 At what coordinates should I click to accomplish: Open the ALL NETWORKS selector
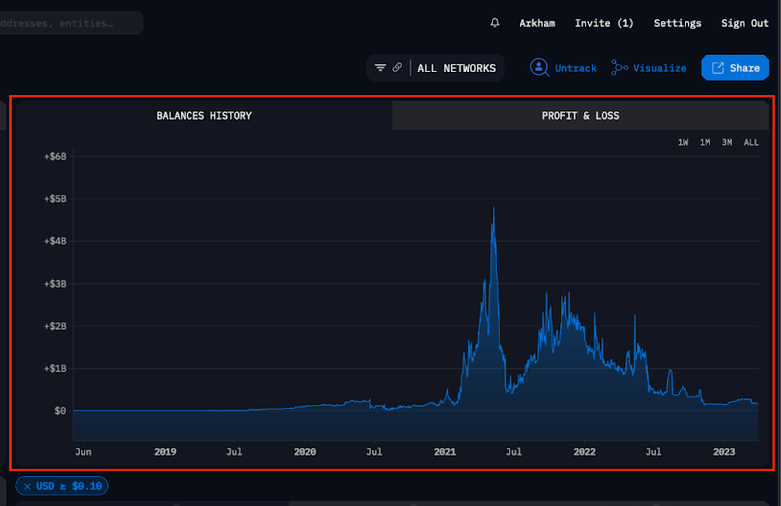point(456,68)
